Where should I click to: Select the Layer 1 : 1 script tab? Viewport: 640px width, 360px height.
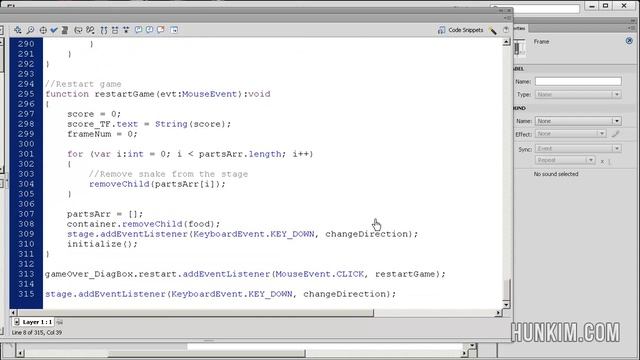pos(33,322)
